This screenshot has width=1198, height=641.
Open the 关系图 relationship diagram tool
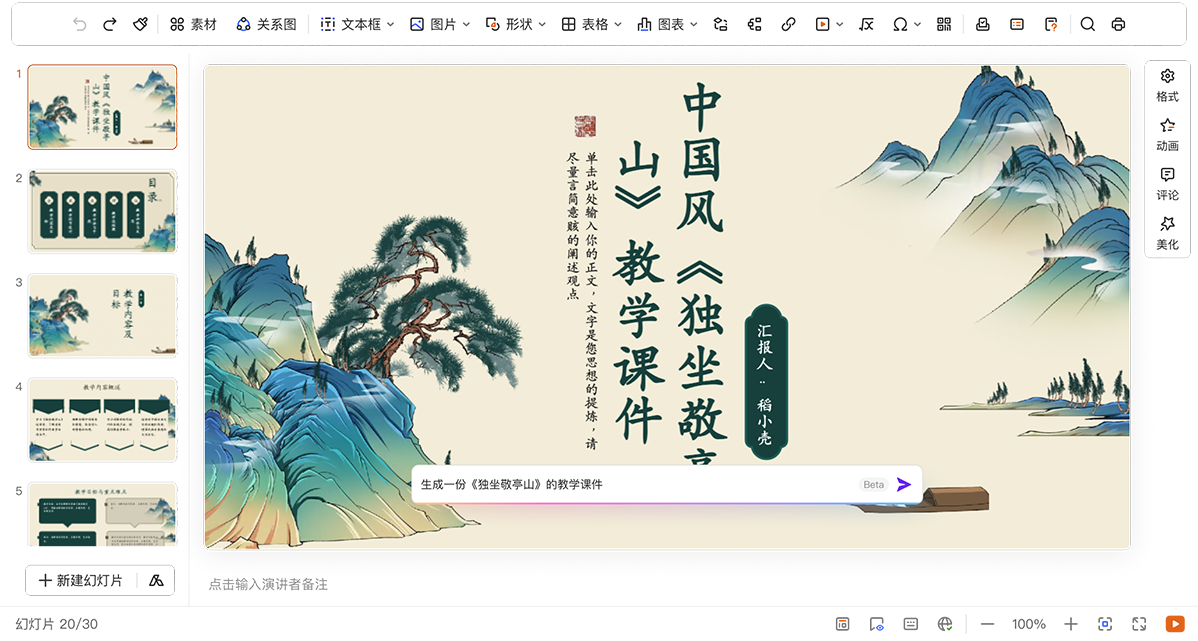[x=266, y=24]
